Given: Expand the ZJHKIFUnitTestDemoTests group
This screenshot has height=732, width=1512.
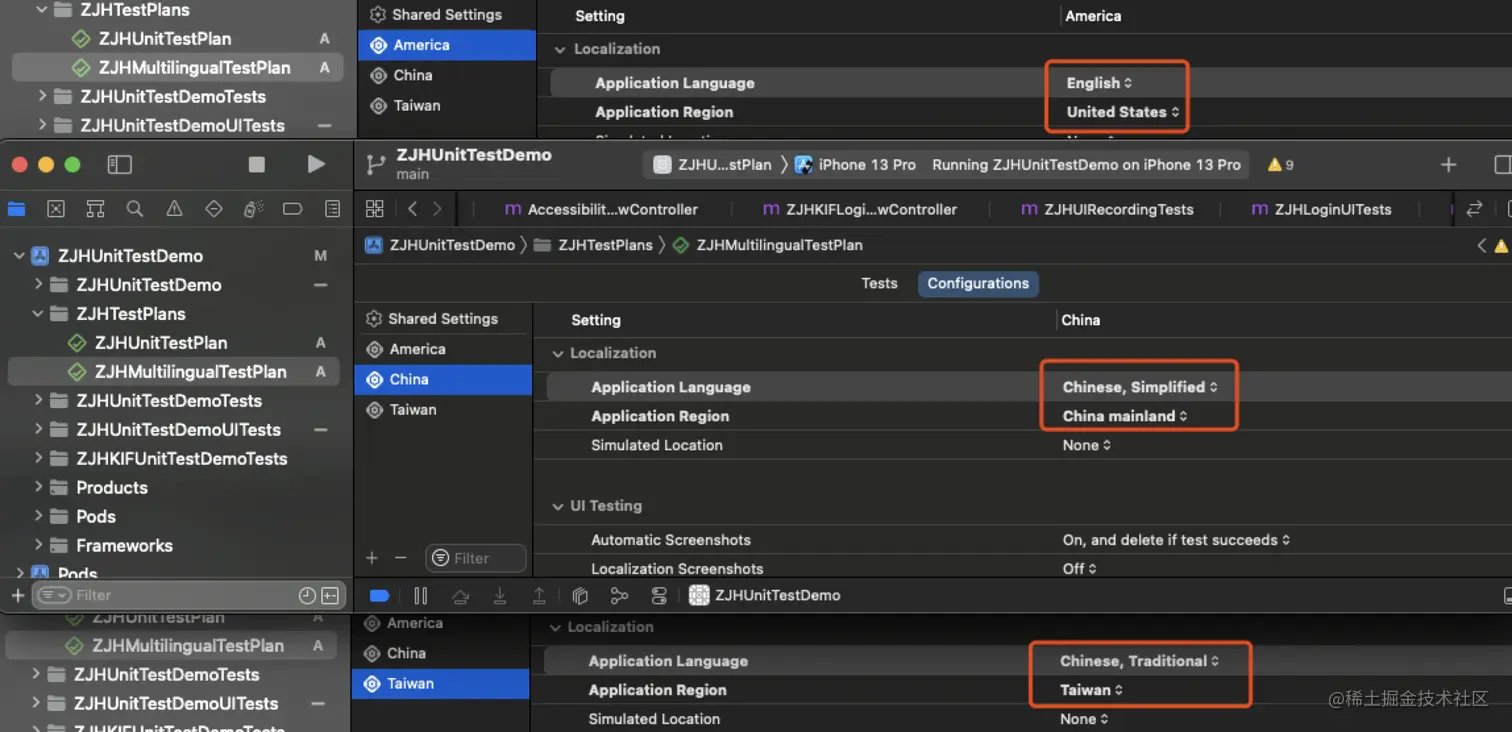Looking at the screenshot, I should pos(41,459).
